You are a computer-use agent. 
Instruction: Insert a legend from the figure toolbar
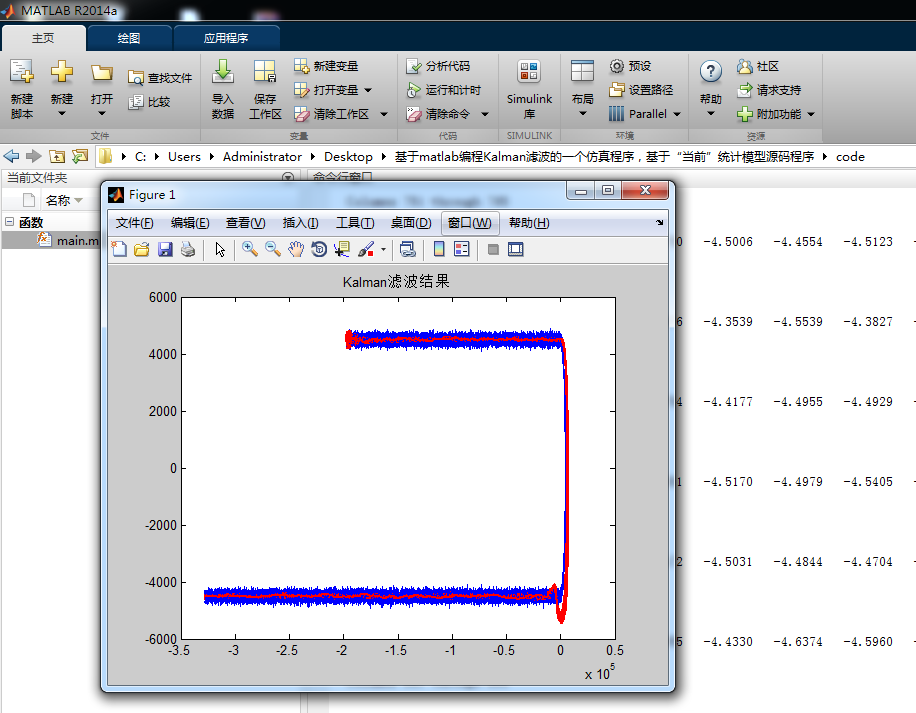point(462,249)
